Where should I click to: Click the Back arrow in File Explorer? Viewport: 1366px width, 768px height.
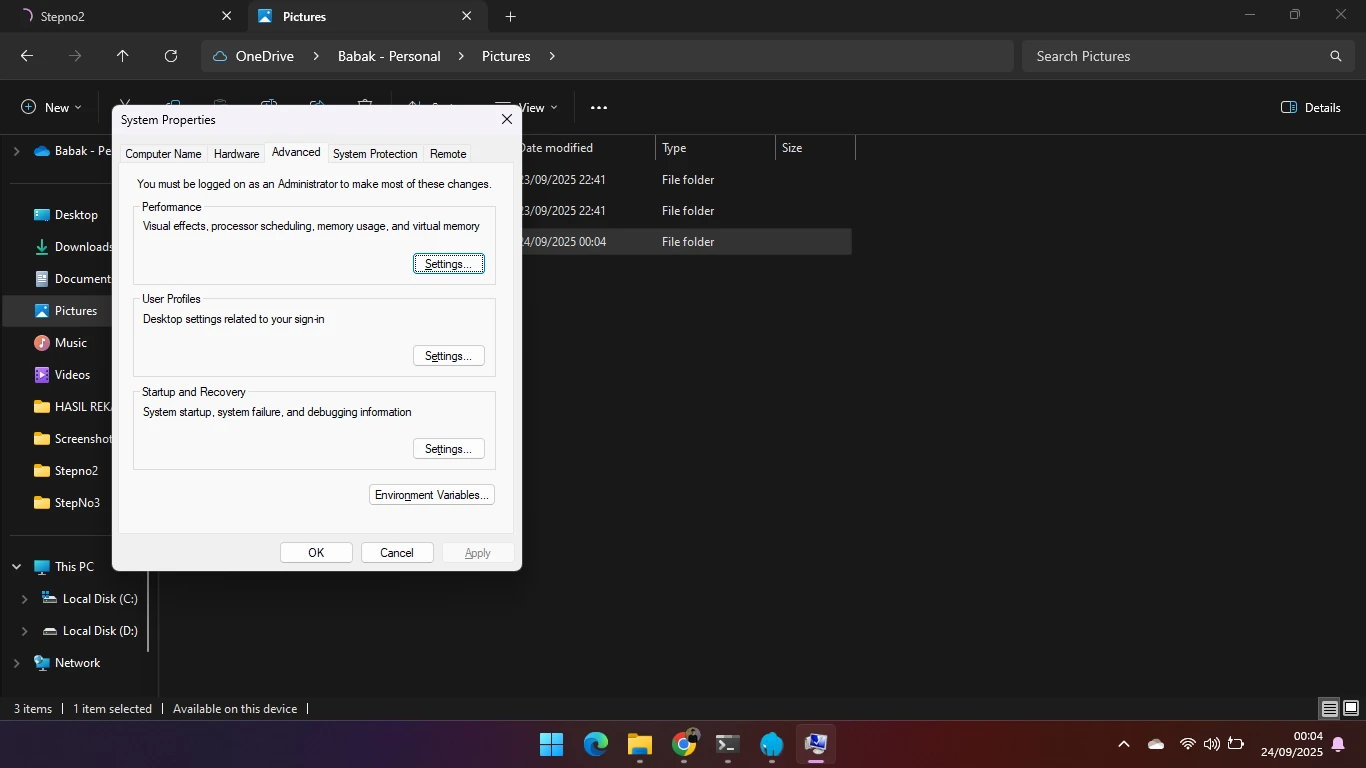tap(27, 56)
